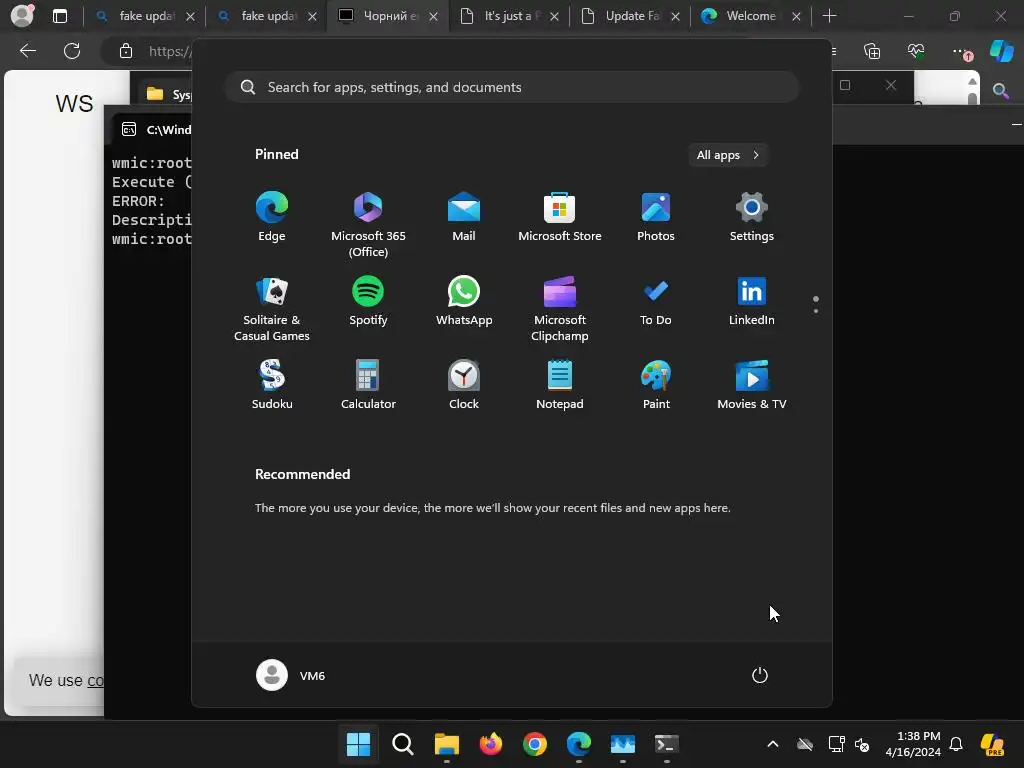
Task: Launch Microsoft 365 (Office) app
Action: (x=368, y=224)
